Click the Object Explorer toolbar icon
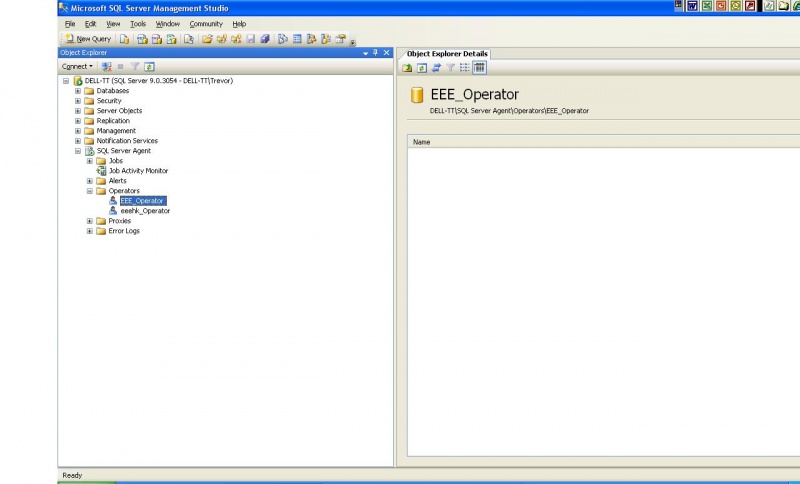The height and width of the screenshot is (484, 800). click(311, 39)
